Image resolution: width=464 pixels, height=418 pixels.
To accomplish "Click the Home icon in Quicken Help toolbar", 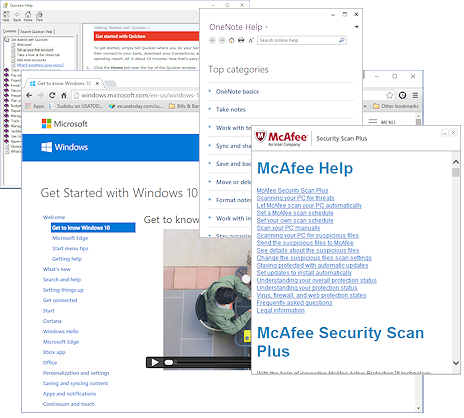I will 28,15.
